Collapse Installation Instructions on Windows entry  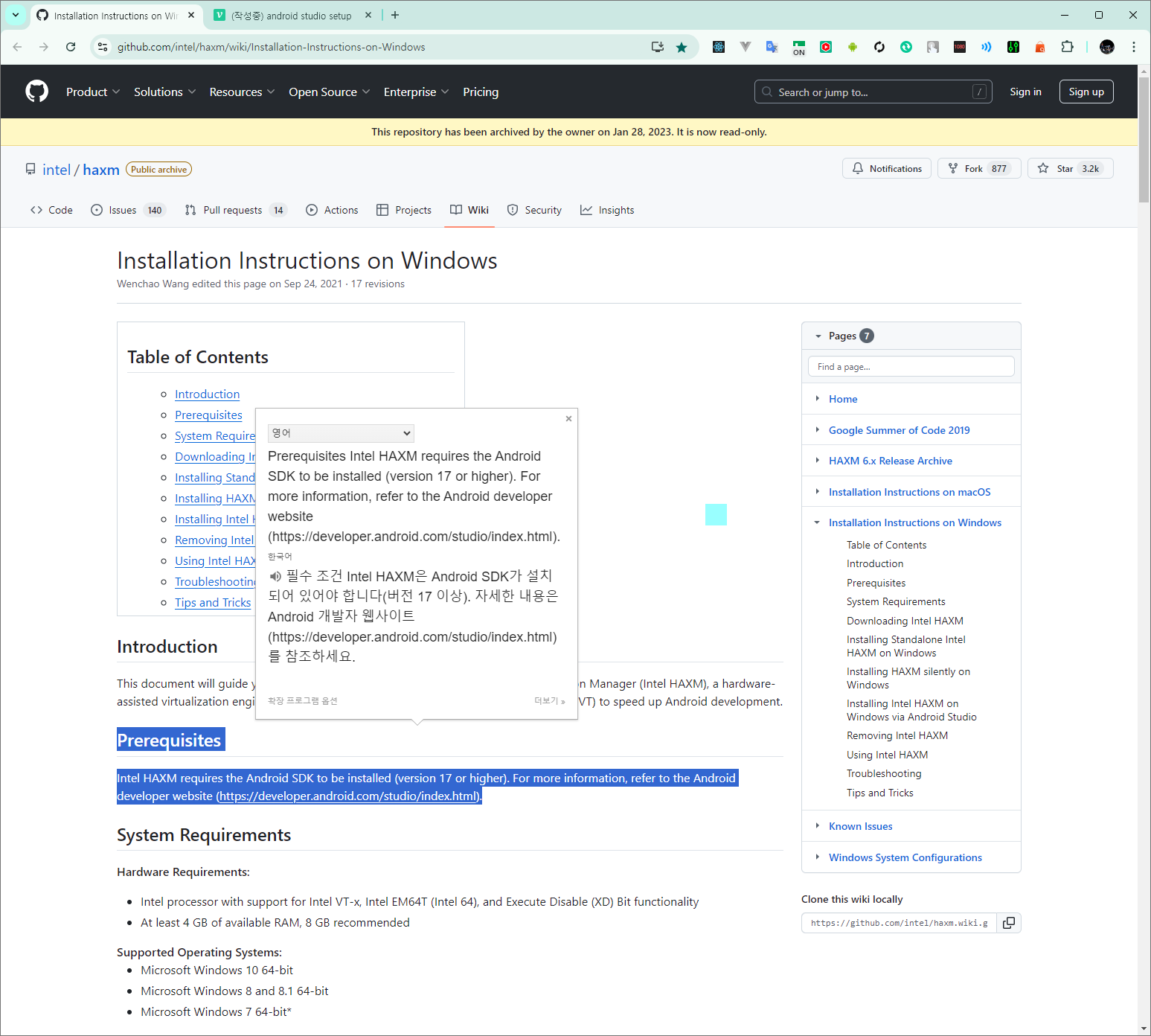(817, 522)
